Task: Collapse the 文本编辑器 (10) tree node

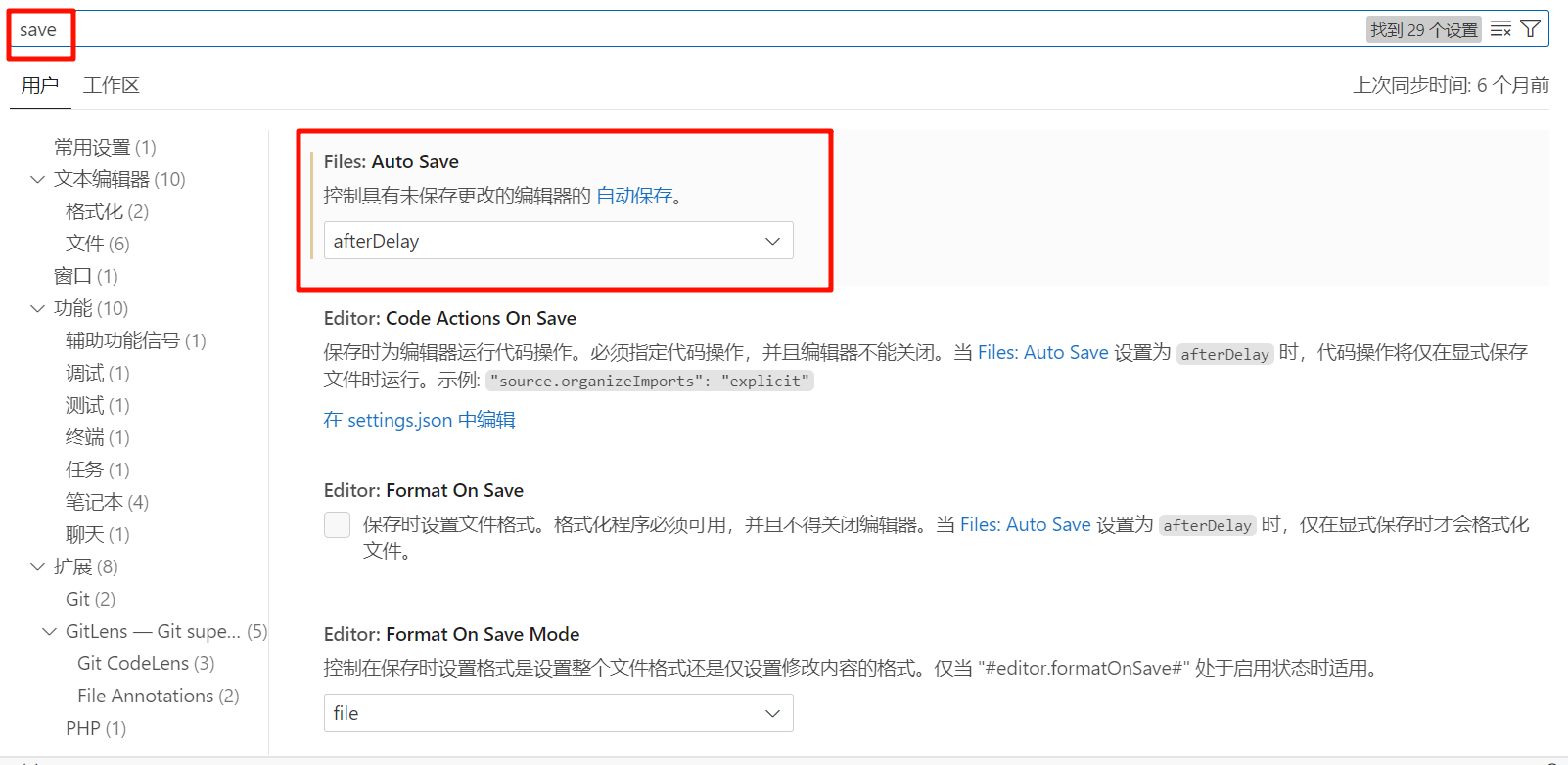Action: 37,179
